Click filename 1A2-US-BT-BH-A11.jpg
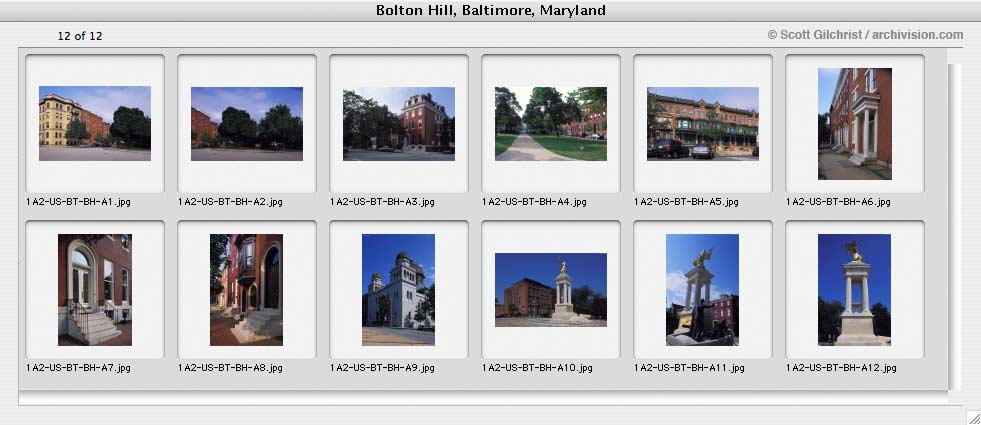Screen dimensions: 981x425 689,368
